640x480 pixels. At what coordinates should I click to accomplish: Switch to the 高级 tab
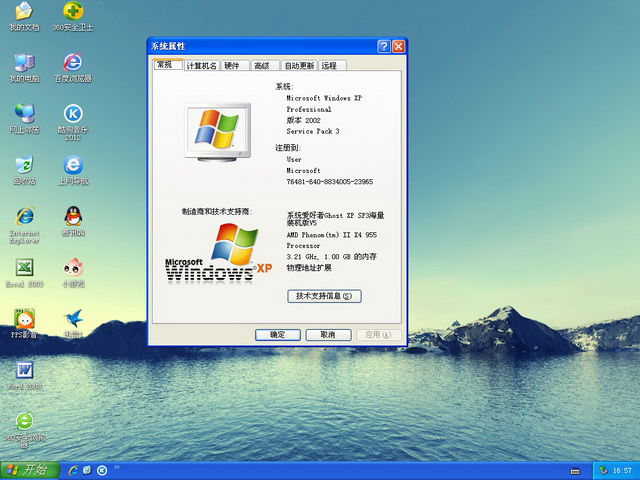click(265, 65)
